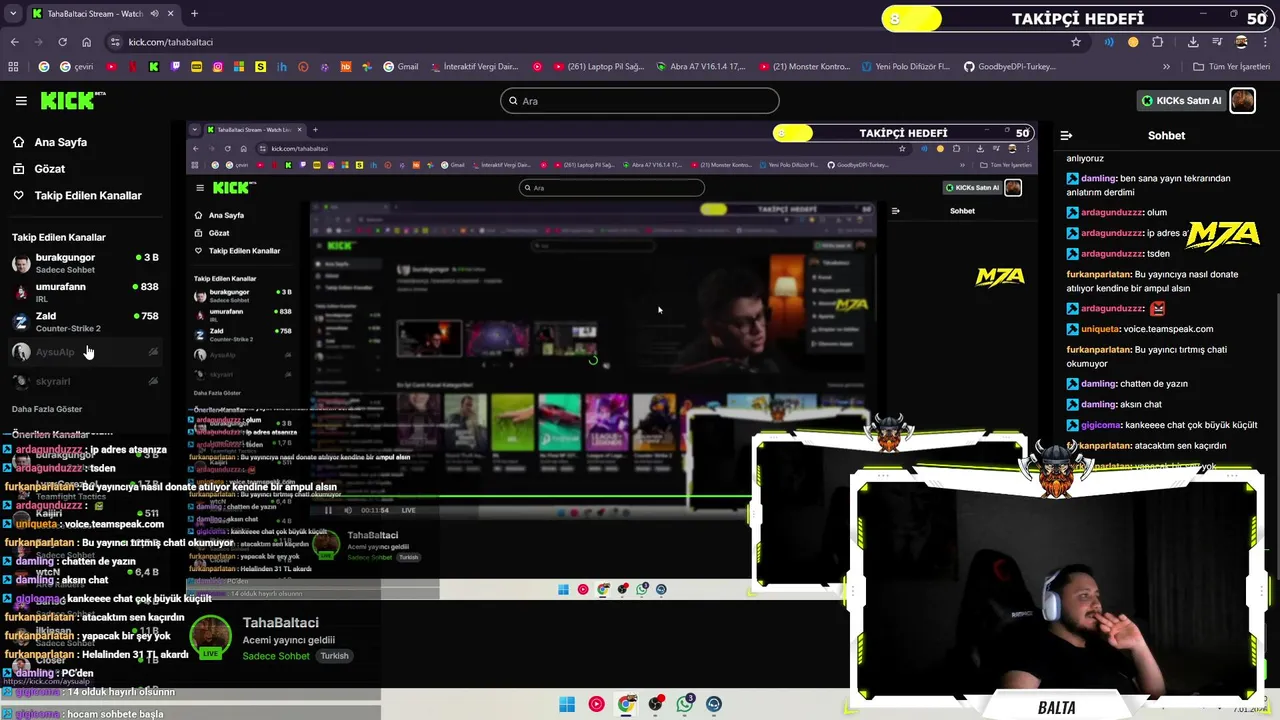Image resolution: width=1280 pixels, height=720 pixels.
Task: Collapse the Sohbet chat panel icon
Action: coord(1066,135)
